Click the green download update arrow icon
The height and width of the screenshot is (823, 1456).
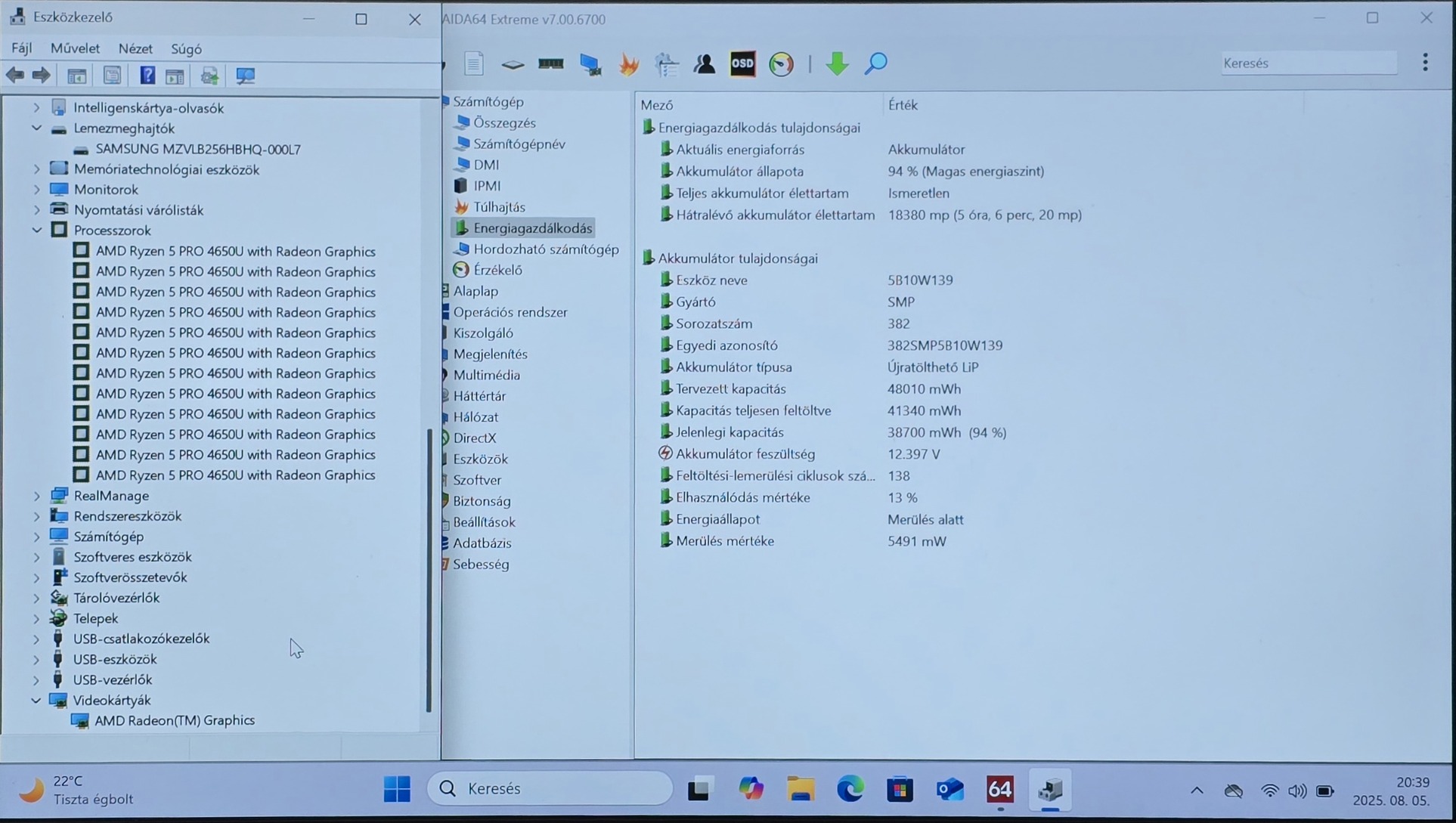pos(837,64)
